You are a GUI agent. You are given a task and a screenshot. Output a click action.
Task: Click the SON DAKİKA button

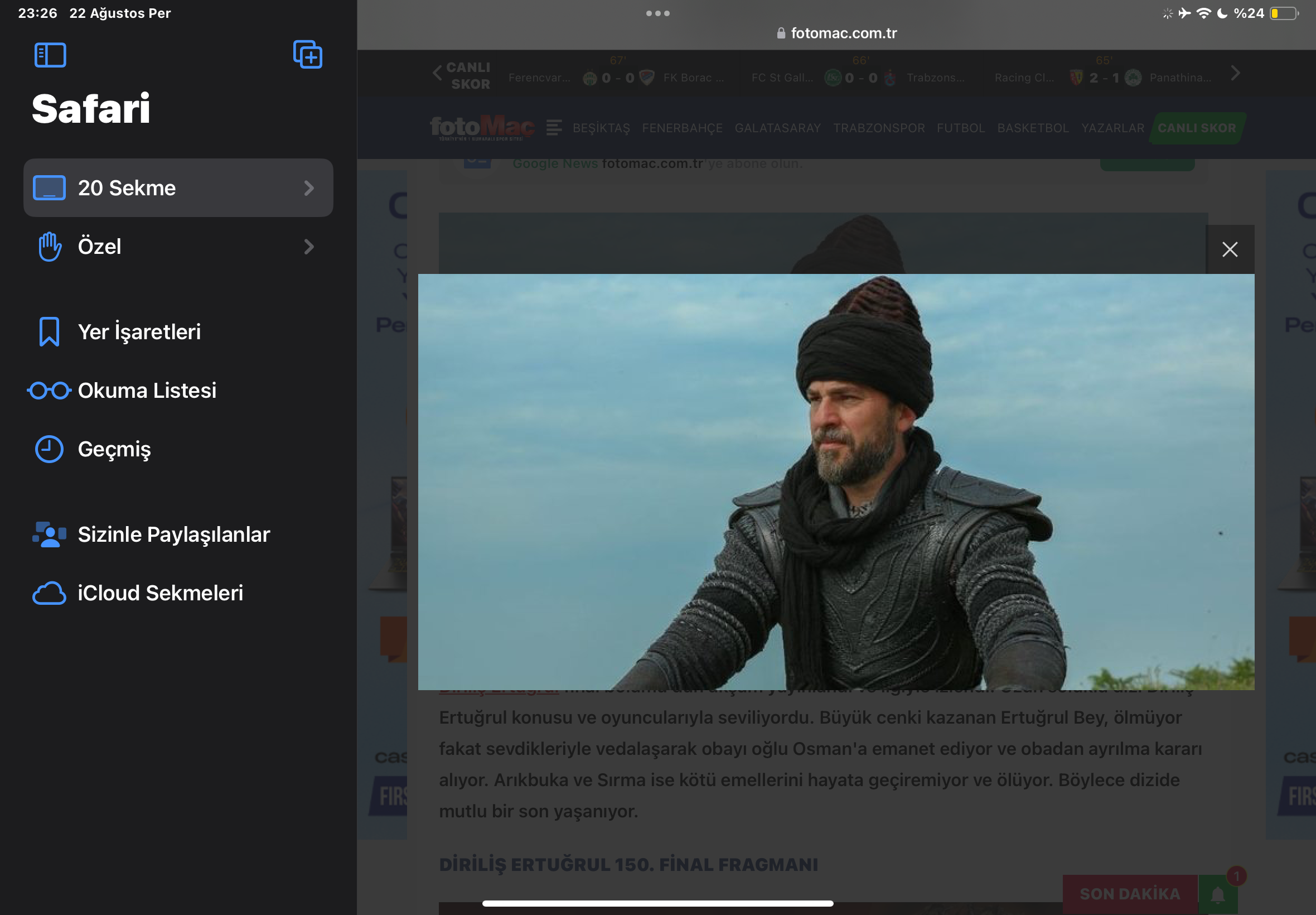click(x=1130, y=894)
